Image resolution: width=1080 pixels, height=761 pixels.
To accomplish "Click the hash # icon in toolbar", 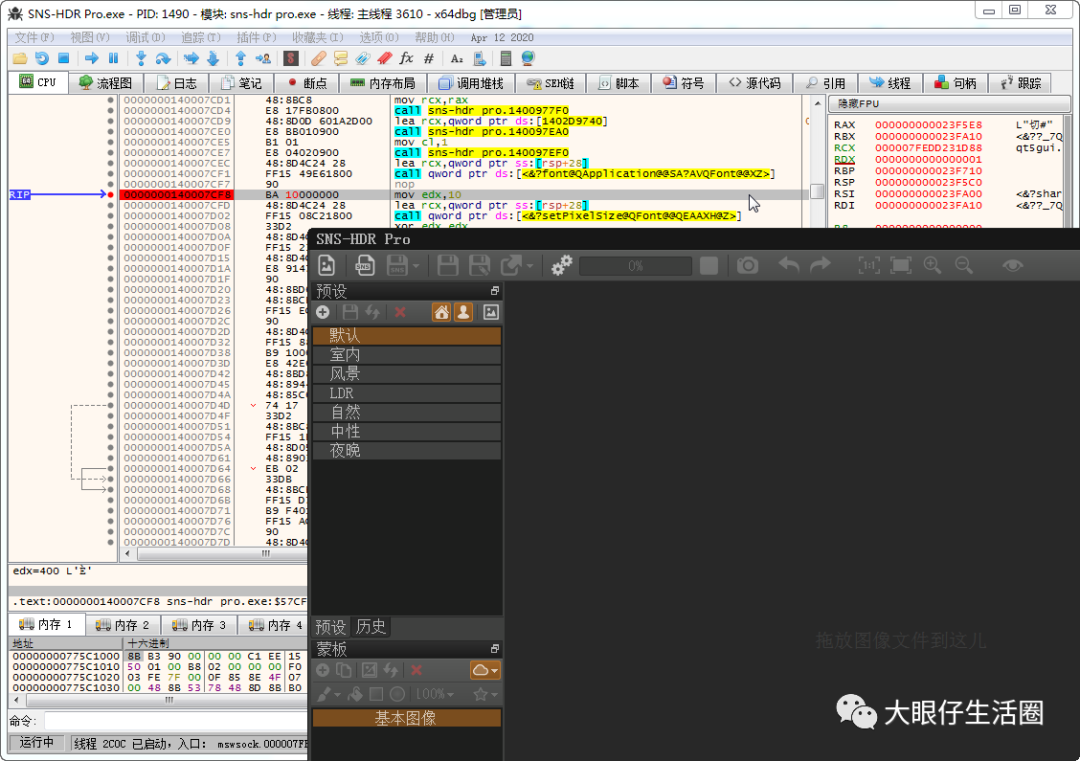I will tap(428, 59).
